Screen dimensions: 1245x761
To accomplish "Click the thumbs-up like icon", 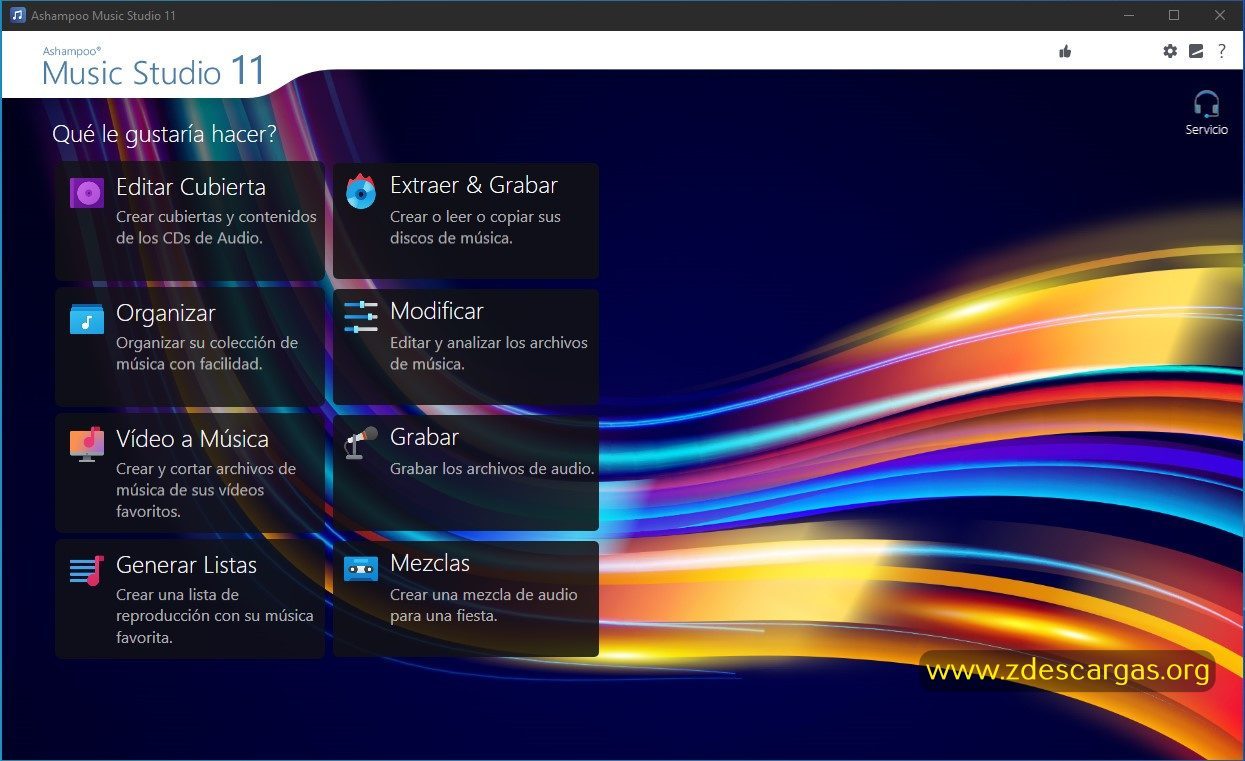I will point(1065,51).
